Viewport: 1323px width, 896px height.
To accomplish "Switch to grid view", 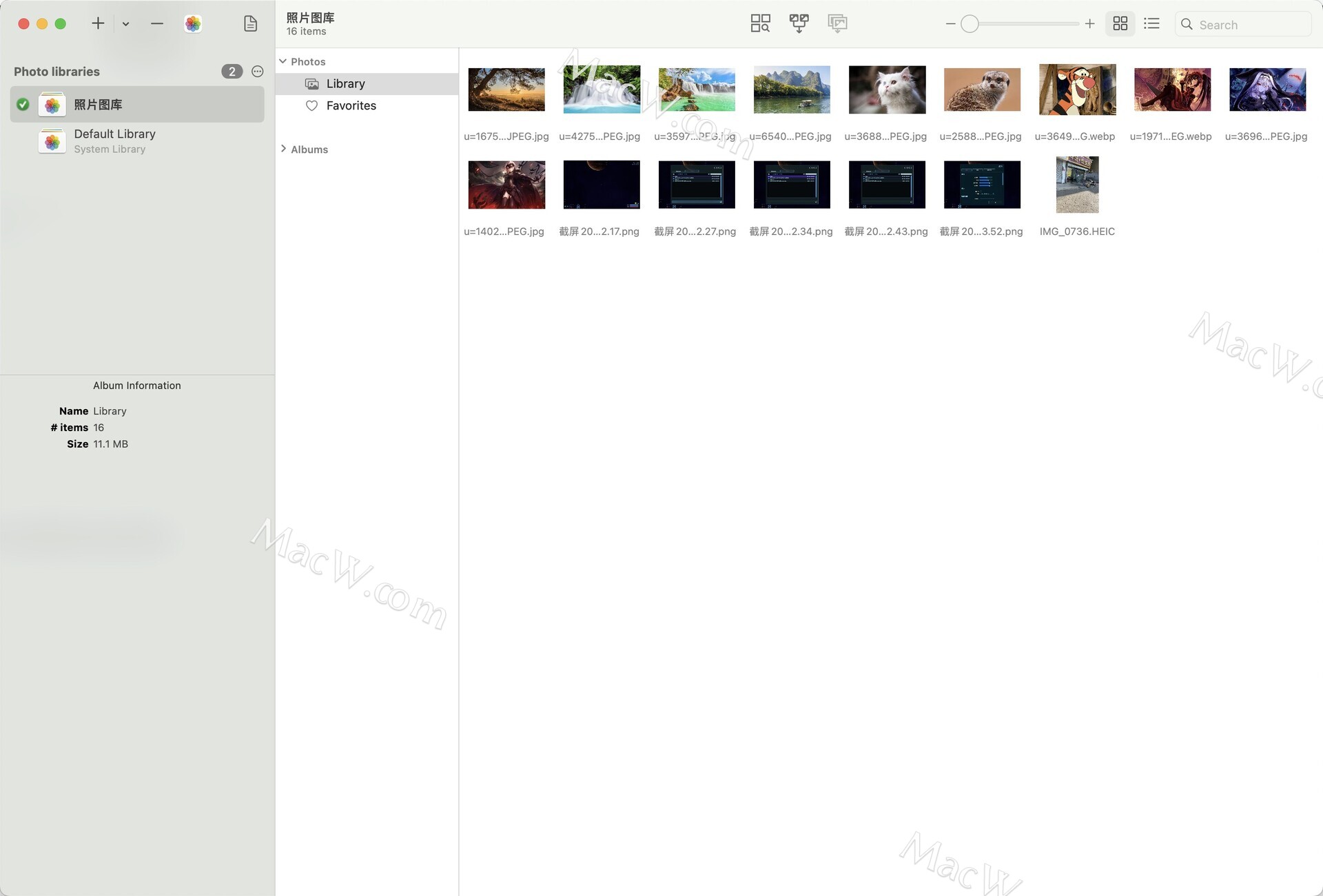I will (1120, 24).
